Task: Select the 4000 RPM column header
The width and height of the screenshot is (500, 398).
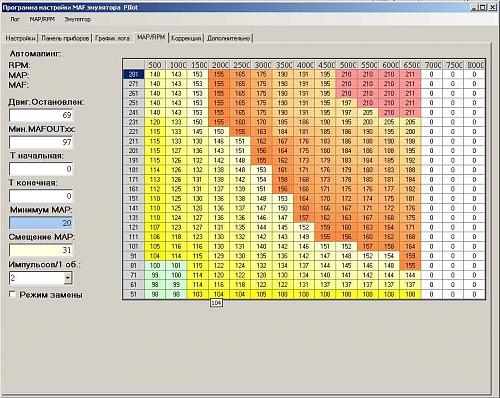Action: click(x=304, y=65)
